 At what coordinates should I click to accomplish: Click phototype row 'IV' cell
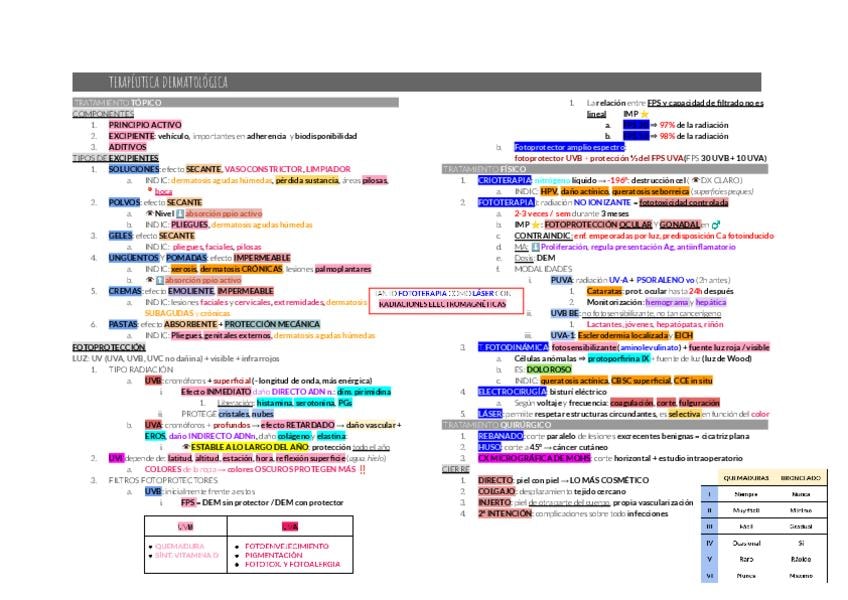point(710,543)
